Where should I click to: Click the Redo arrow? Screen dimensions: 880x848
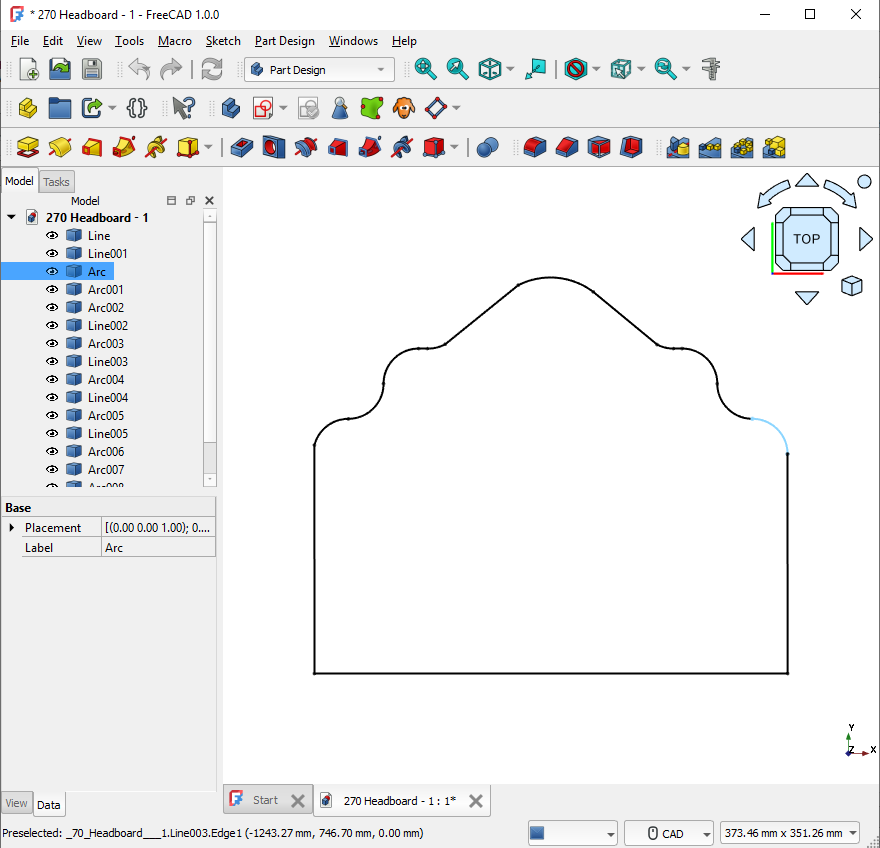click(171, 70)
